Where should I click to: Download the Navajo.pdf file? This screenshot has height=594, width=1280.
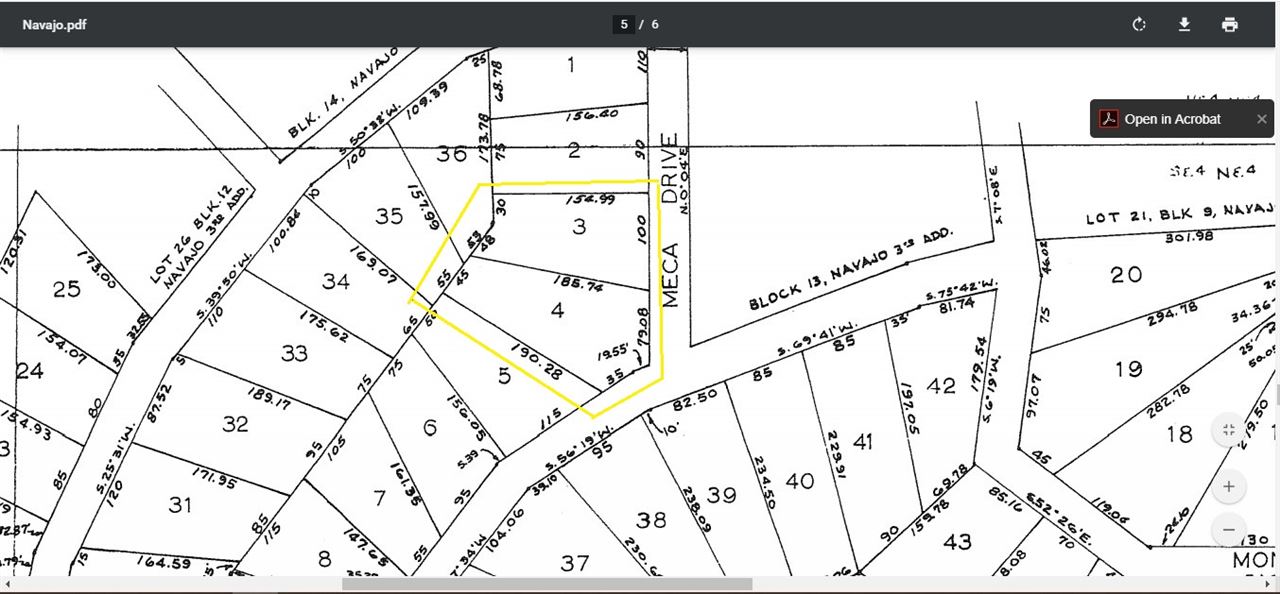(1184, 25)
